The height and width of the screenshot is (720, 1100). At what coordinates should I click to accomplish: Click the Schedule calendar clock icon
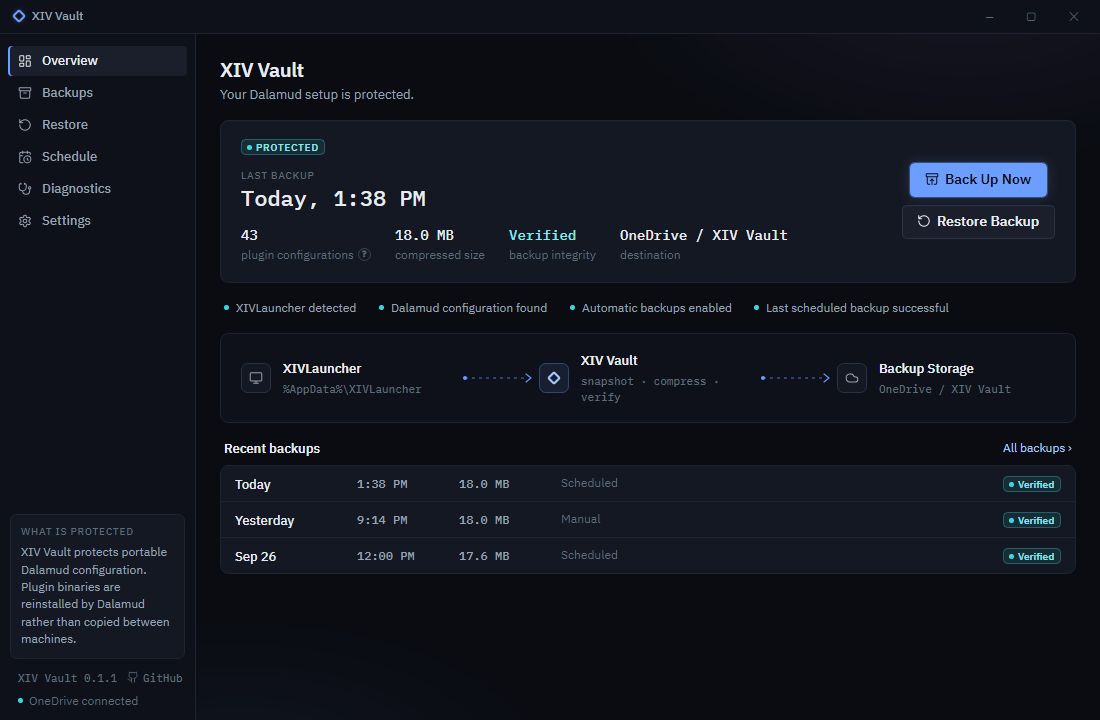click(x=25, y=156)
